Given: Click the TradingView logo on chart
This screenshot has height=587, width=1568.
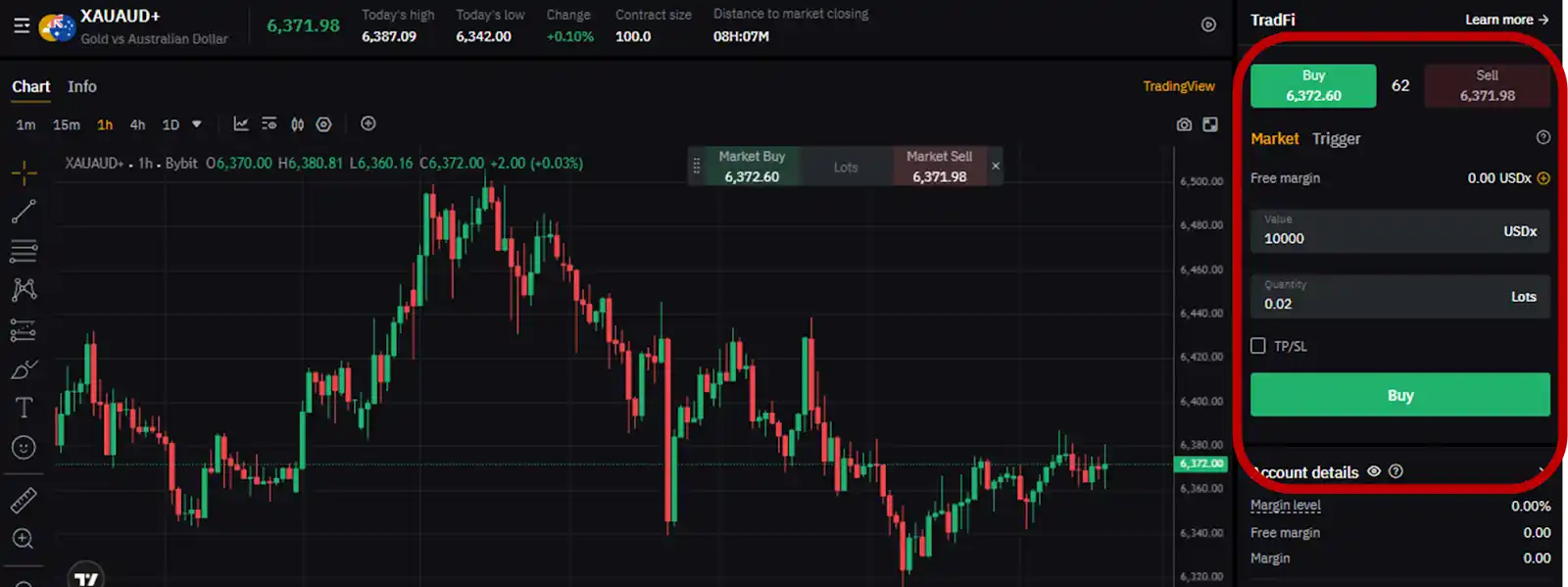Looking at the screenshot, I should tap(86, 578).
